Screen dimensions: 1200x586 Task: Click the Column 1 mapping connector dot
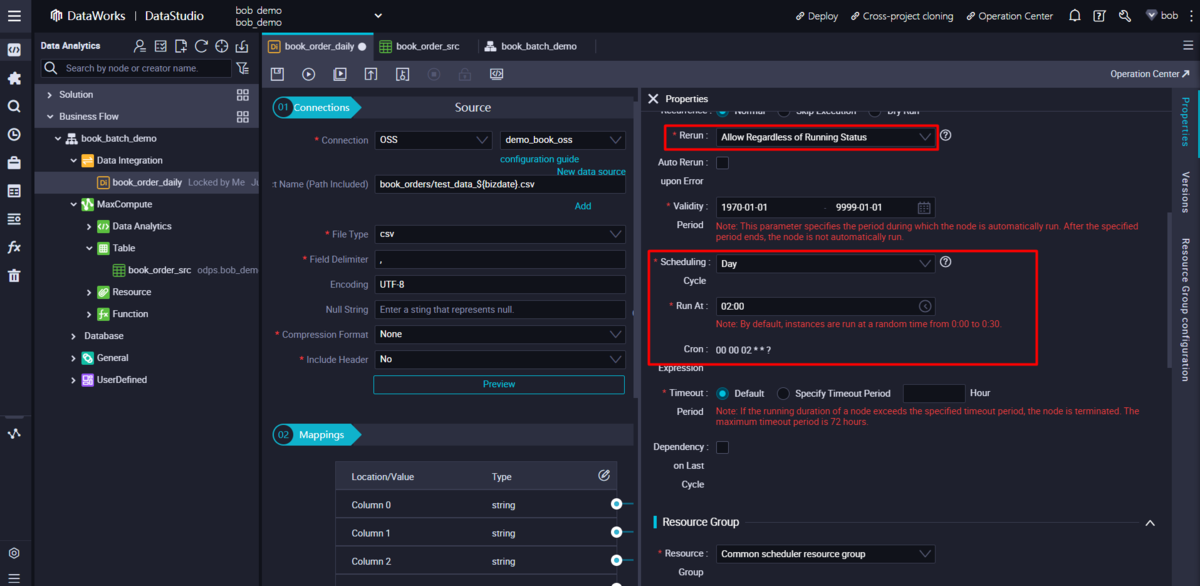[617, 532]
